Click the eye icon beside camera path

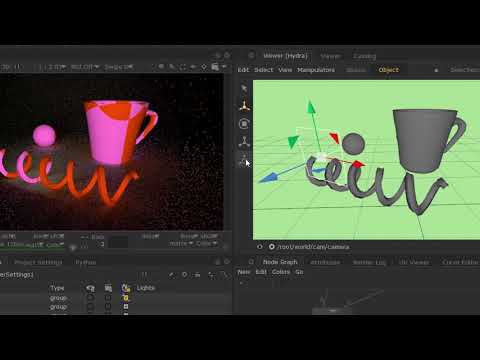(260, 247)
